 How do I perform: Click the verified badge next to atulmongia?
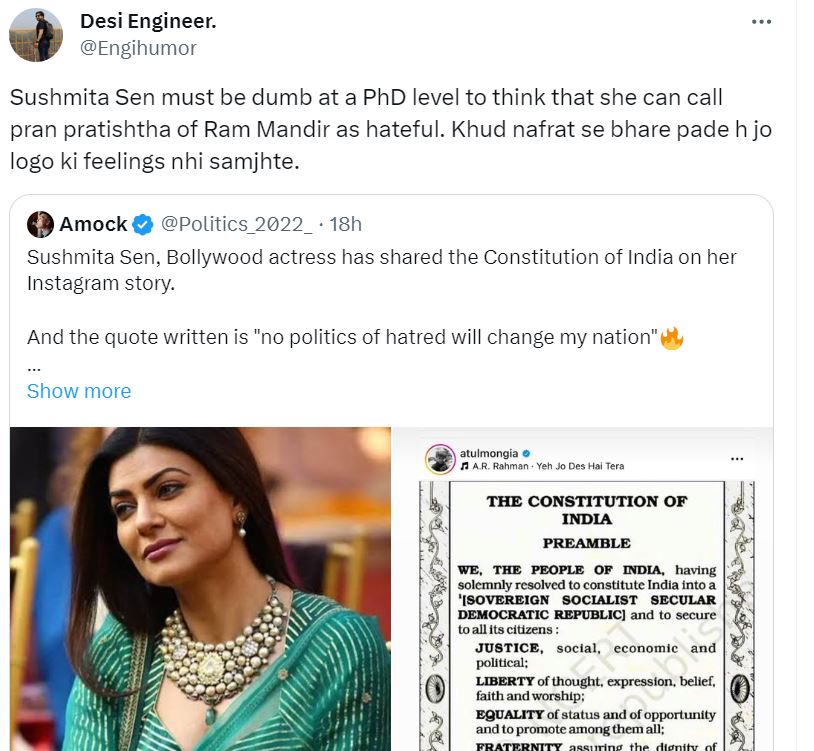coord(526,453)
